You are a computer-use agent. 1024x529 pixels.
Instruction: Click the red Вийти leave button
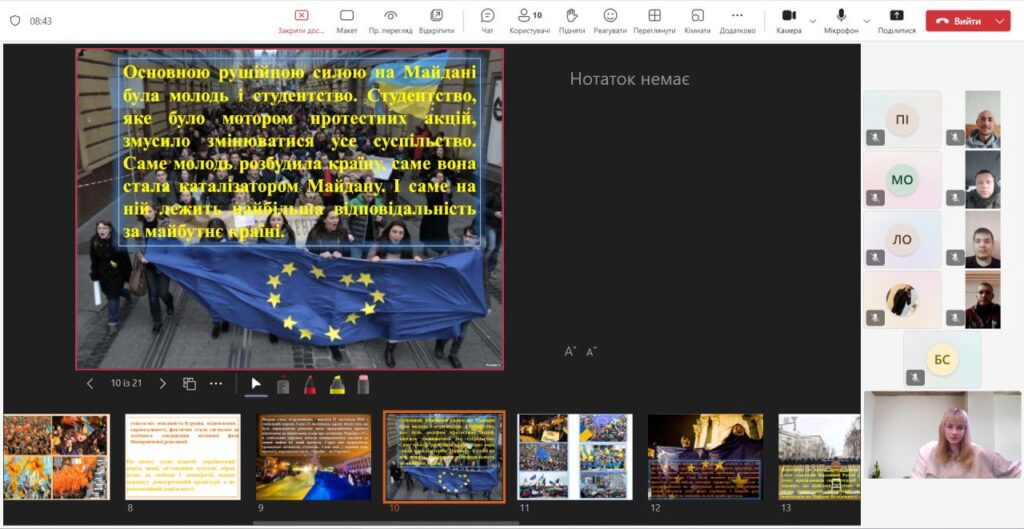pyautogui.click(x=959, y=21)
